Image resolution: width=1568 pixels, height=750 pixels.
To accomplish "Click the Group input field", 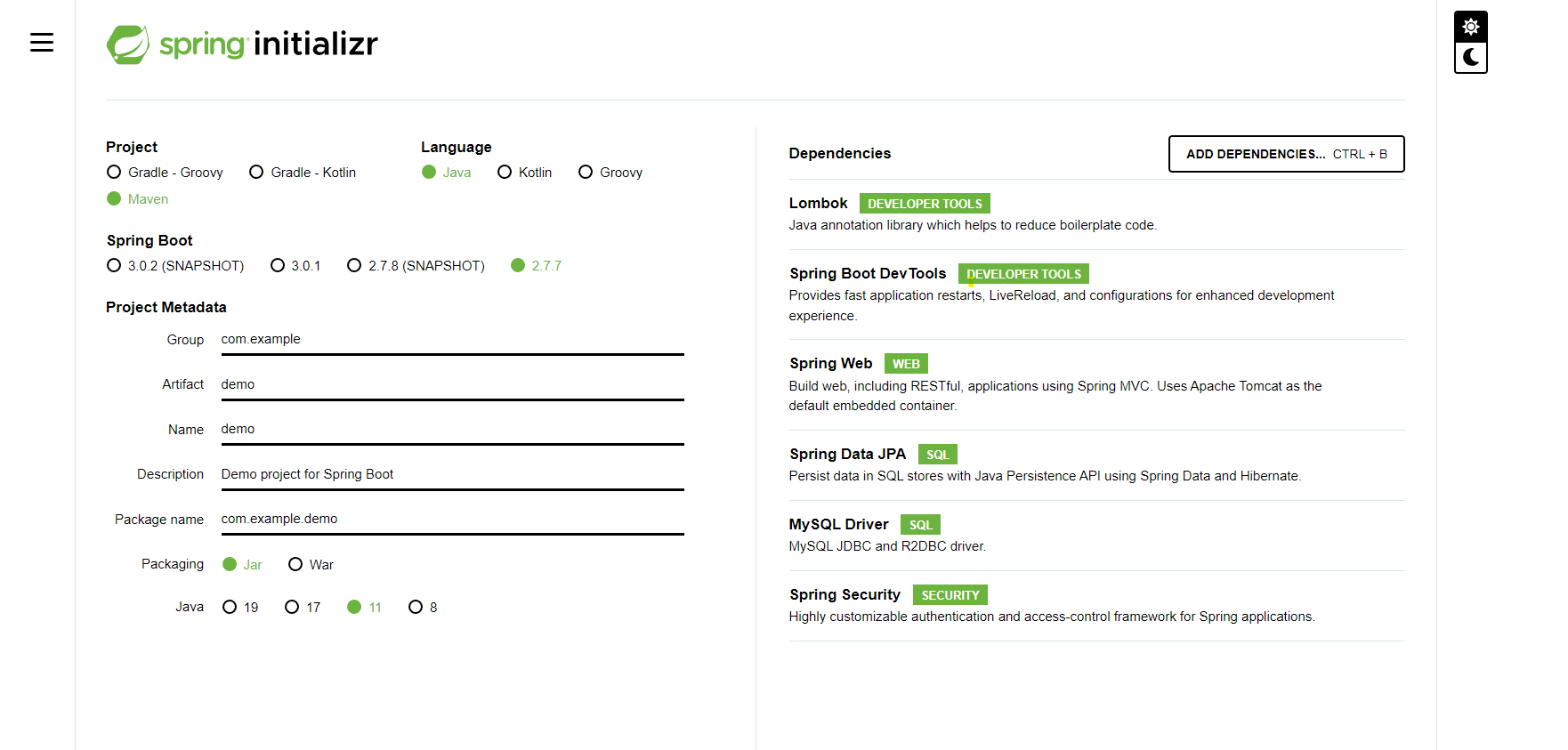I will pos(452,340).
